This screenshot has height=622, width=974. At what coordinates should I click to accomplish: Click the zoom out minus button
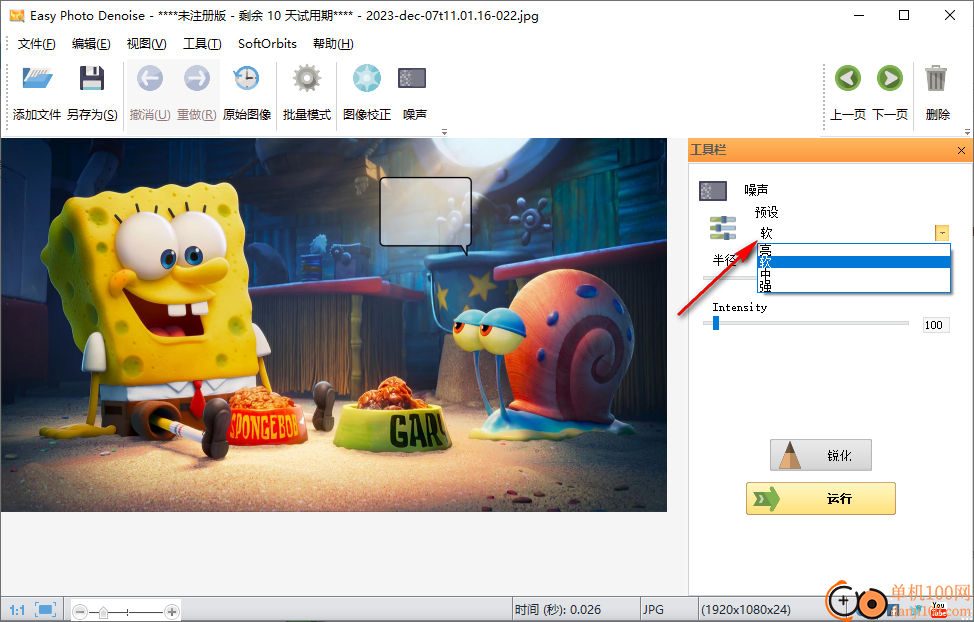[x=80, y=612]
